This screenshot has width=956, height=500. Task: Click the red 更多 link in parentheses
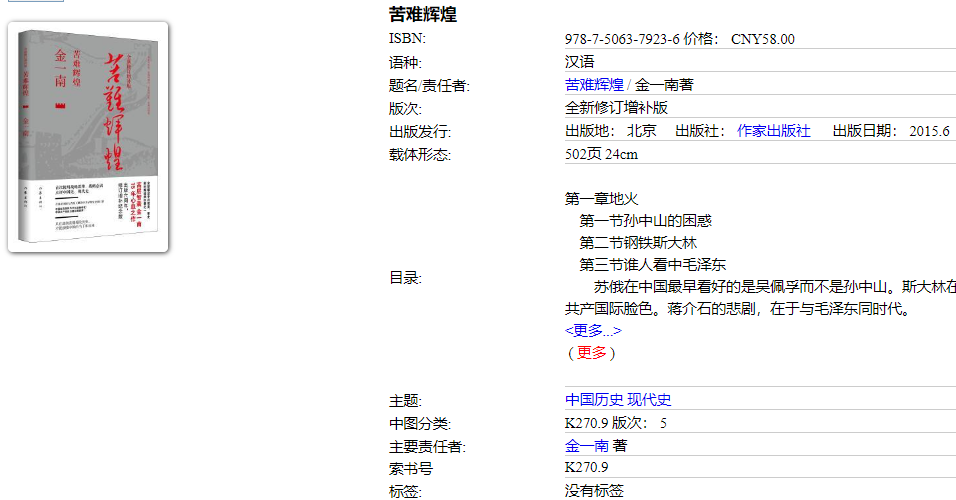591,352
